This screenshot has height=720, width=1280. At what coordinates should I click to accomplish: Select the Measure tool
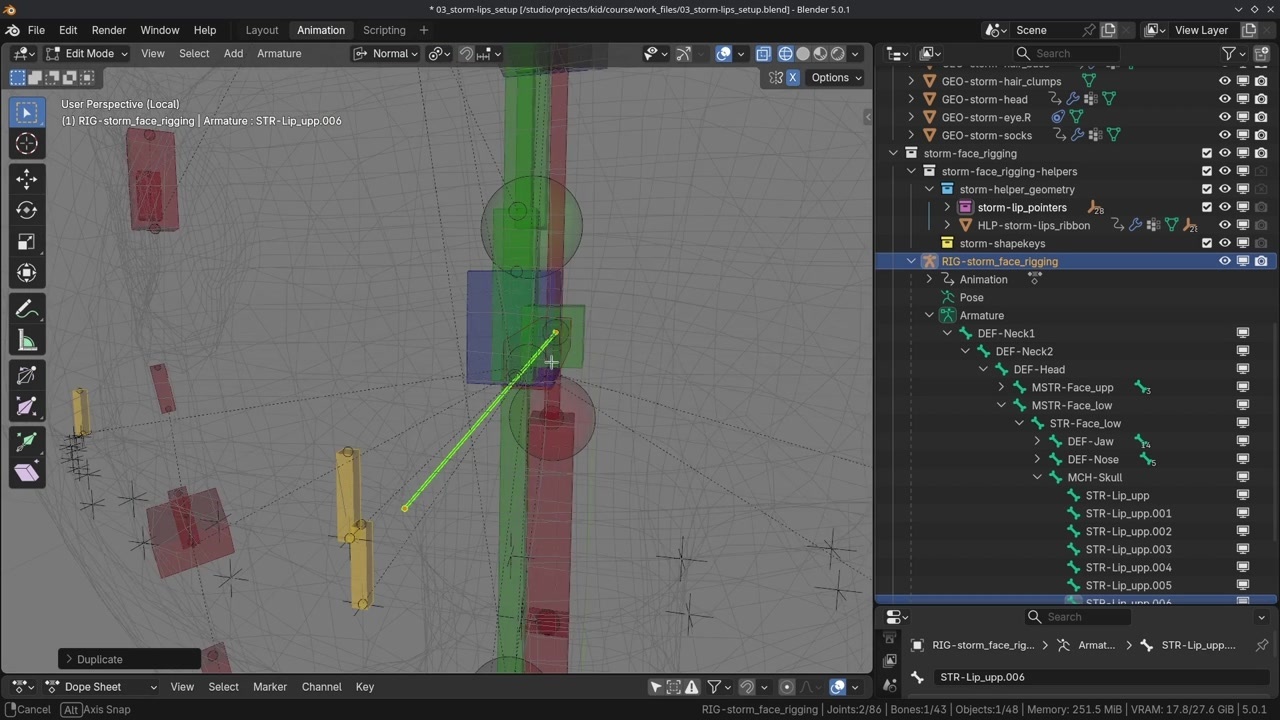pyautogui.click(x=27, y=341)
